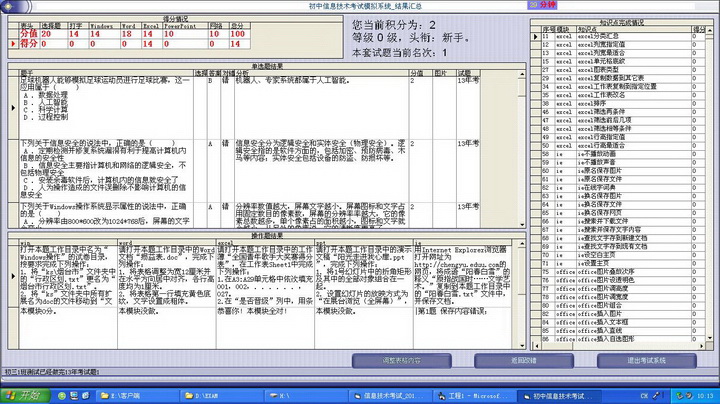Select row 'ie不播放声音'
The image size is (720, 404).
pyautogui.click(x=618, y=162)
